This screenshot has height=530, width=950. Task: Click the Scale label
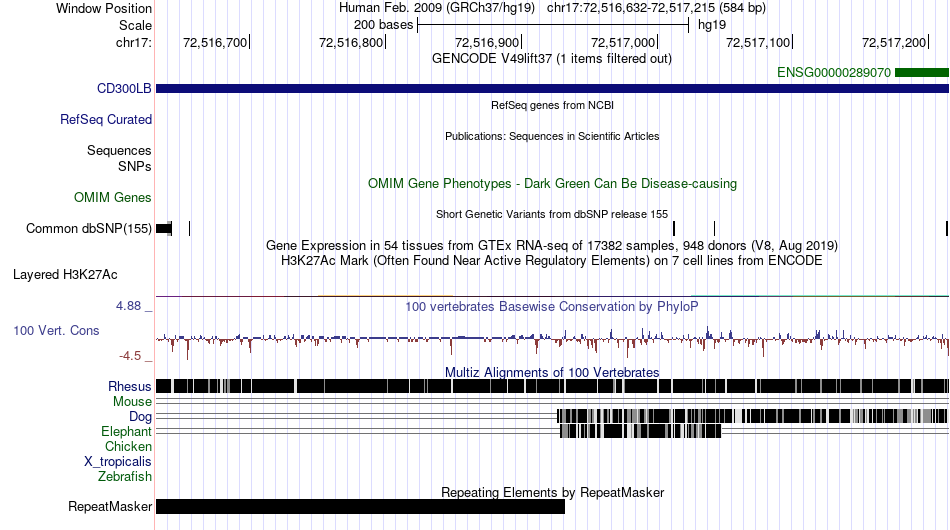pyautogui.click(x=135, y=25)
